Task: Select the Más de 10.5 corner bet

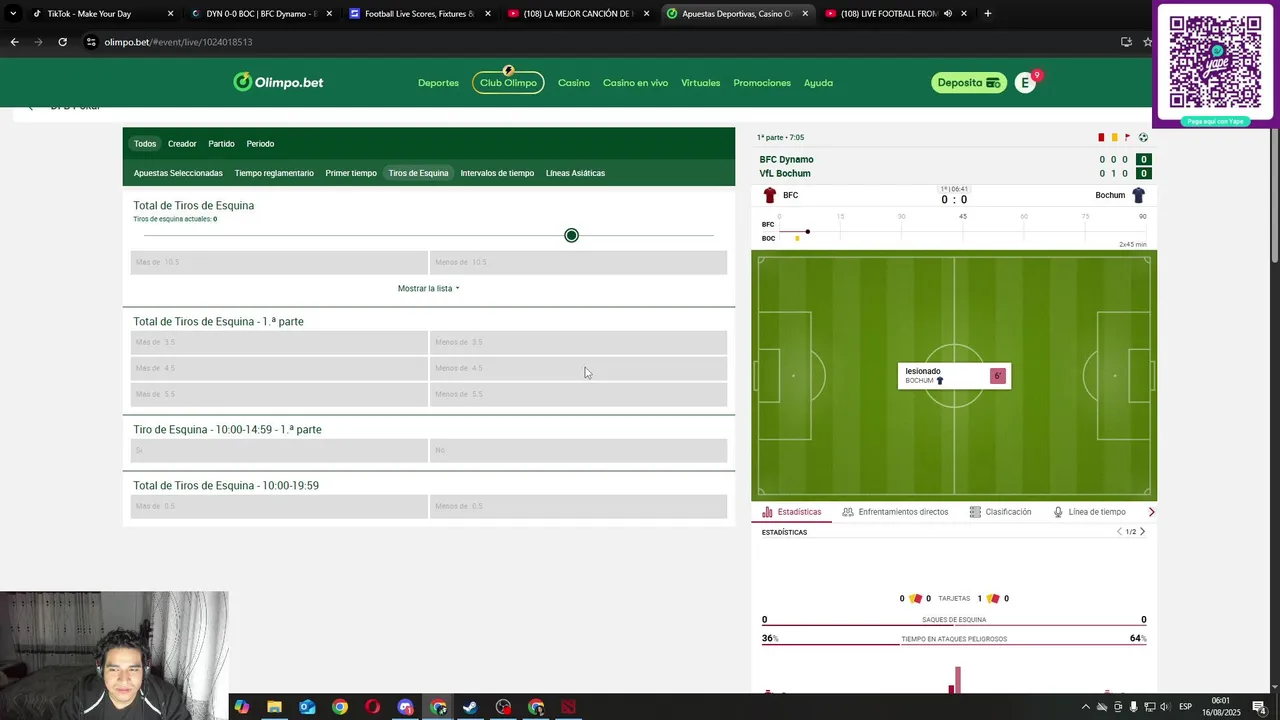Action: click(x=279, y=262)
